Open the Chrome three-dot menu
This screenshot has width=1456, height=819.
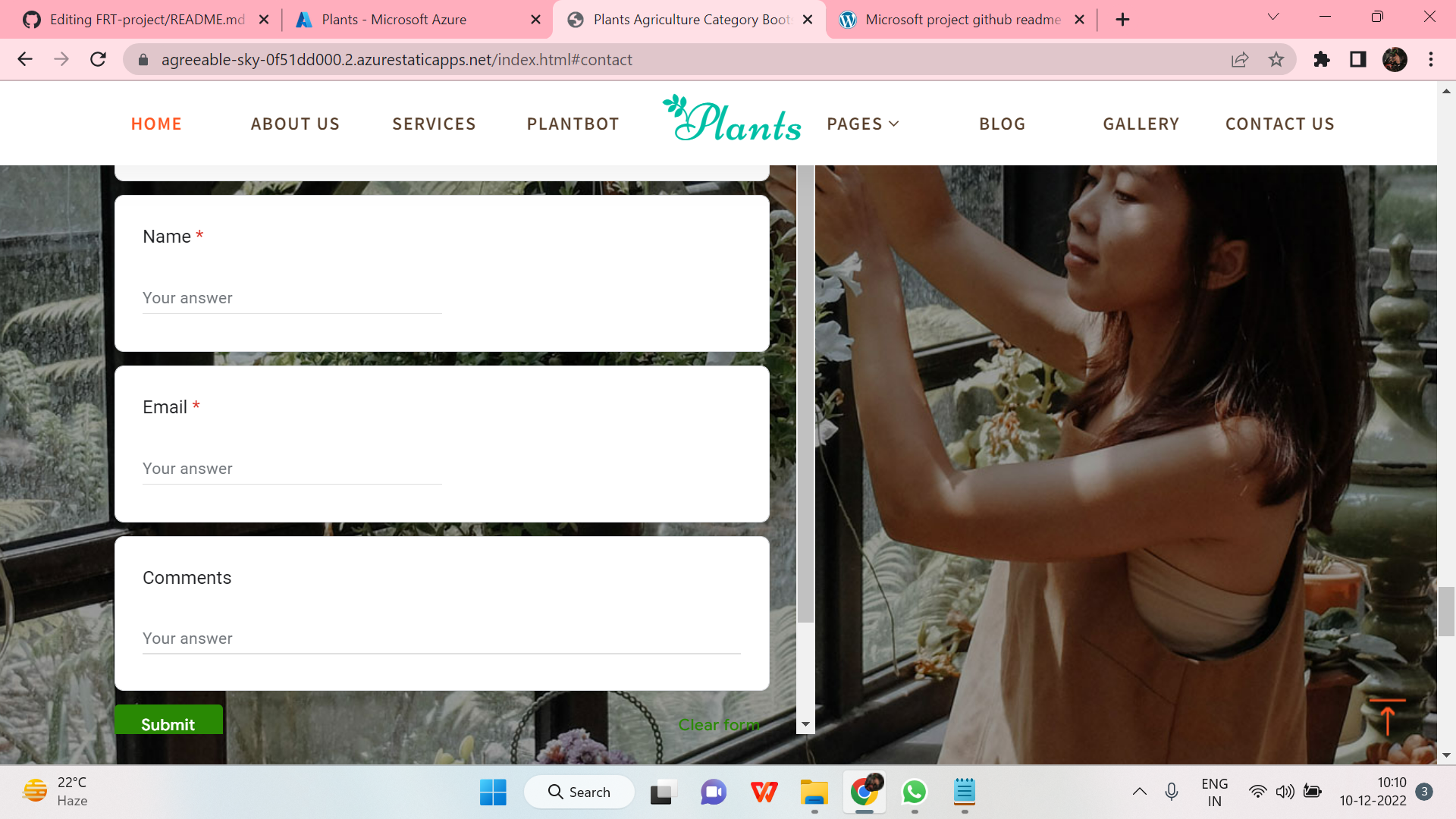point(1431,59)
